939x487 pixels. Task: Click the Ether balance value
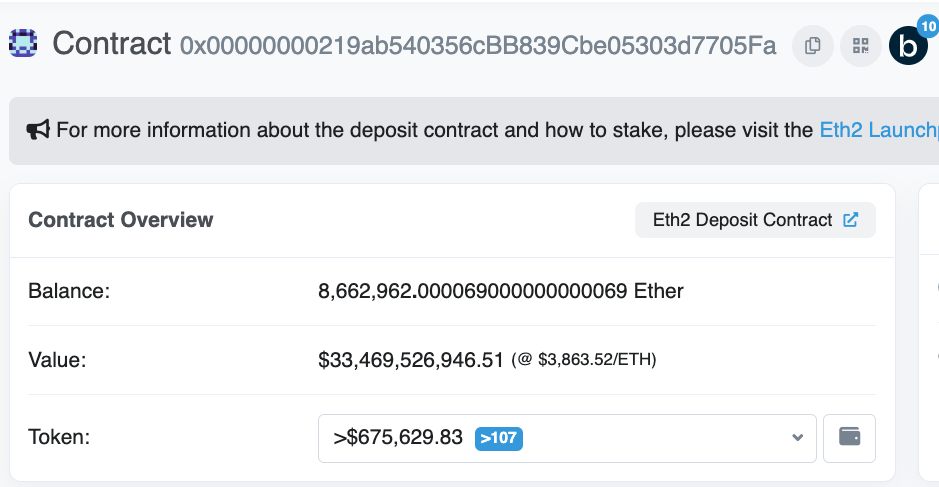[x=501, y=291]
